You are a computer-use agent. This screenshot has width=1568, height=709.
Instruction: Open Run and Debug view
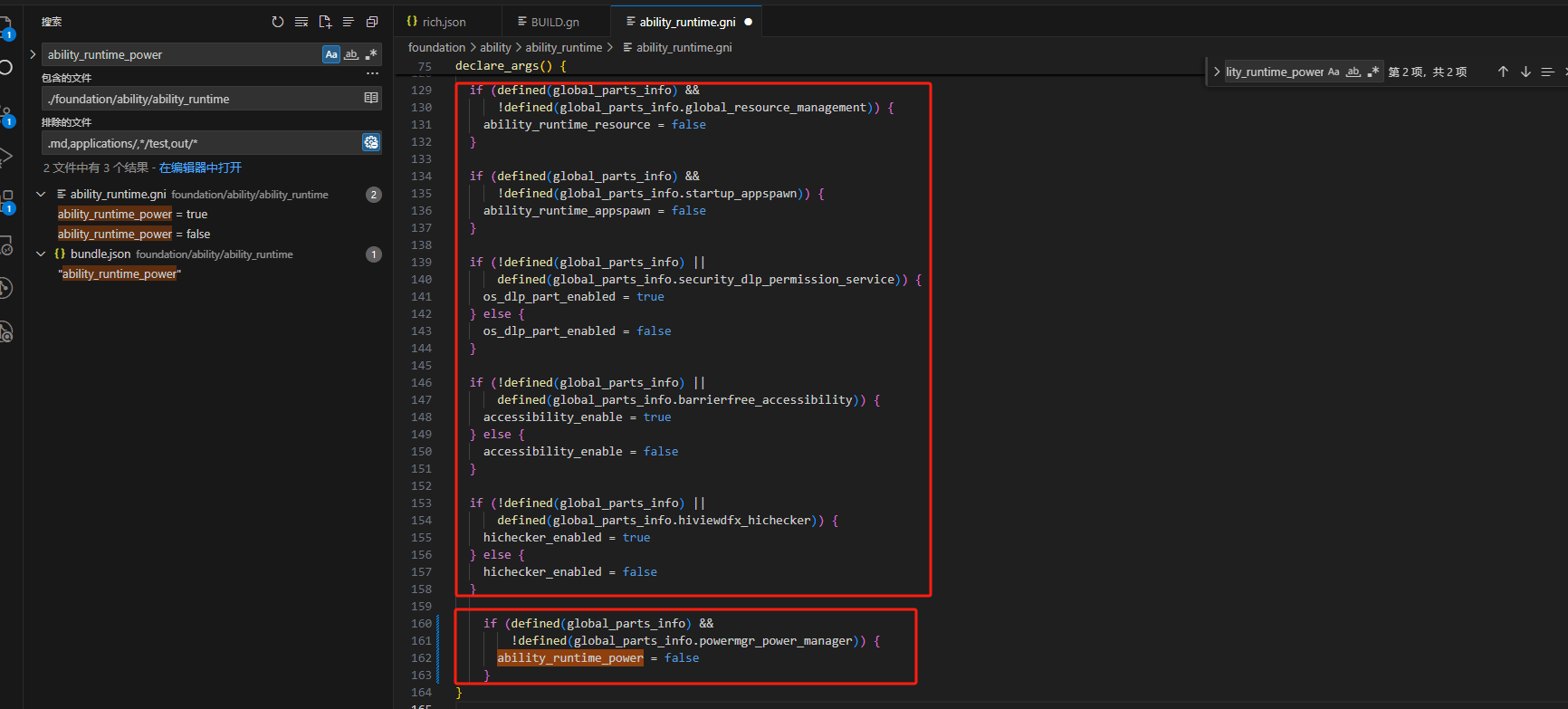[x=6, y=157]
